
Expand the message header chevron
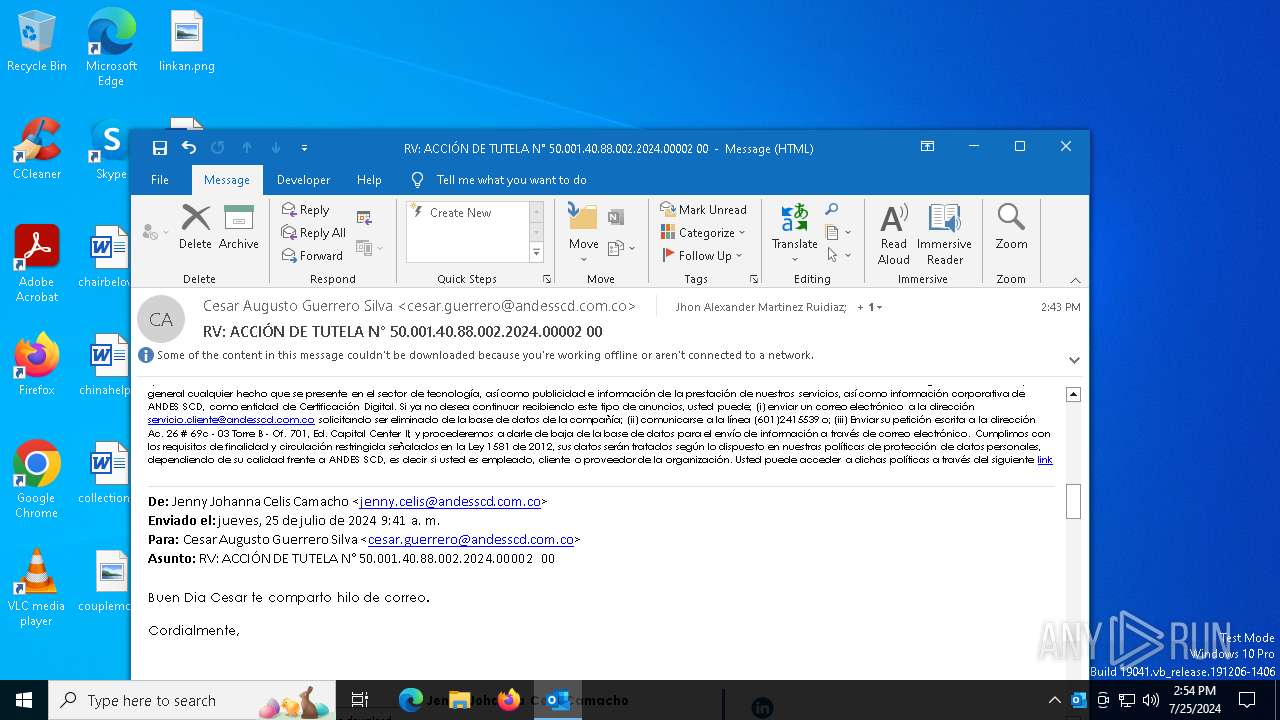coord(1074,360)
